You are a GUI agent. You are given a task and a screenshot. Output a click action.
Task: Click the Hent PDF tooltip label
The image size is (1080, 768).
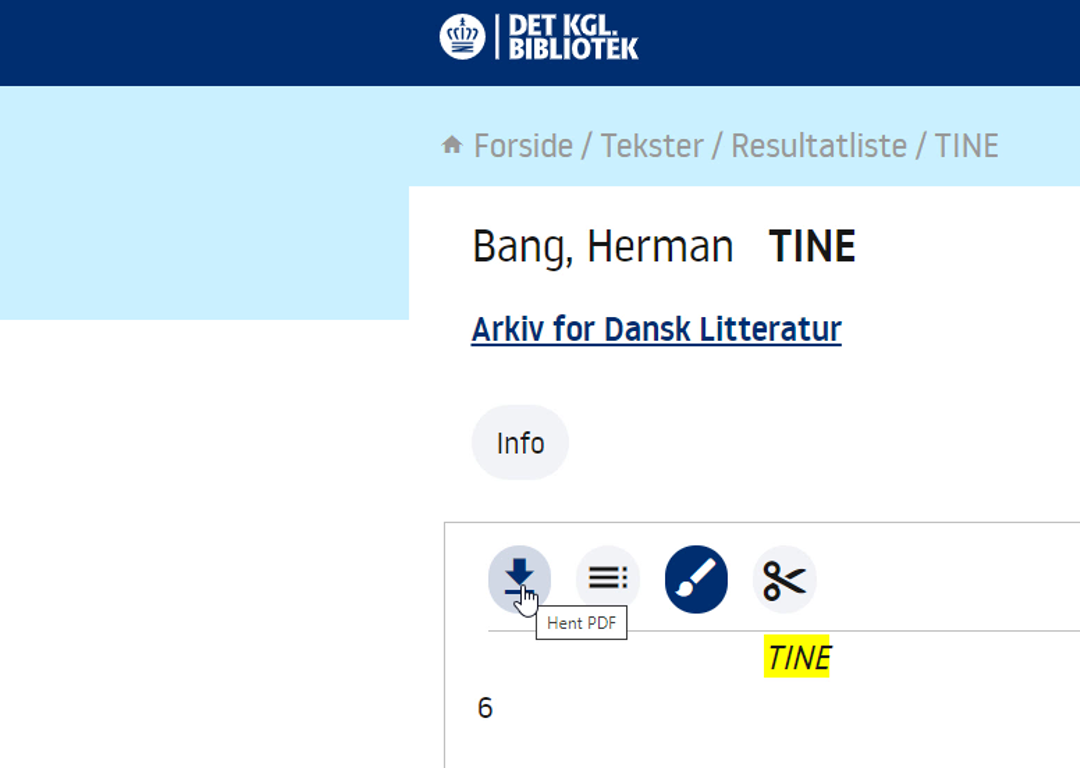(581, 623)
